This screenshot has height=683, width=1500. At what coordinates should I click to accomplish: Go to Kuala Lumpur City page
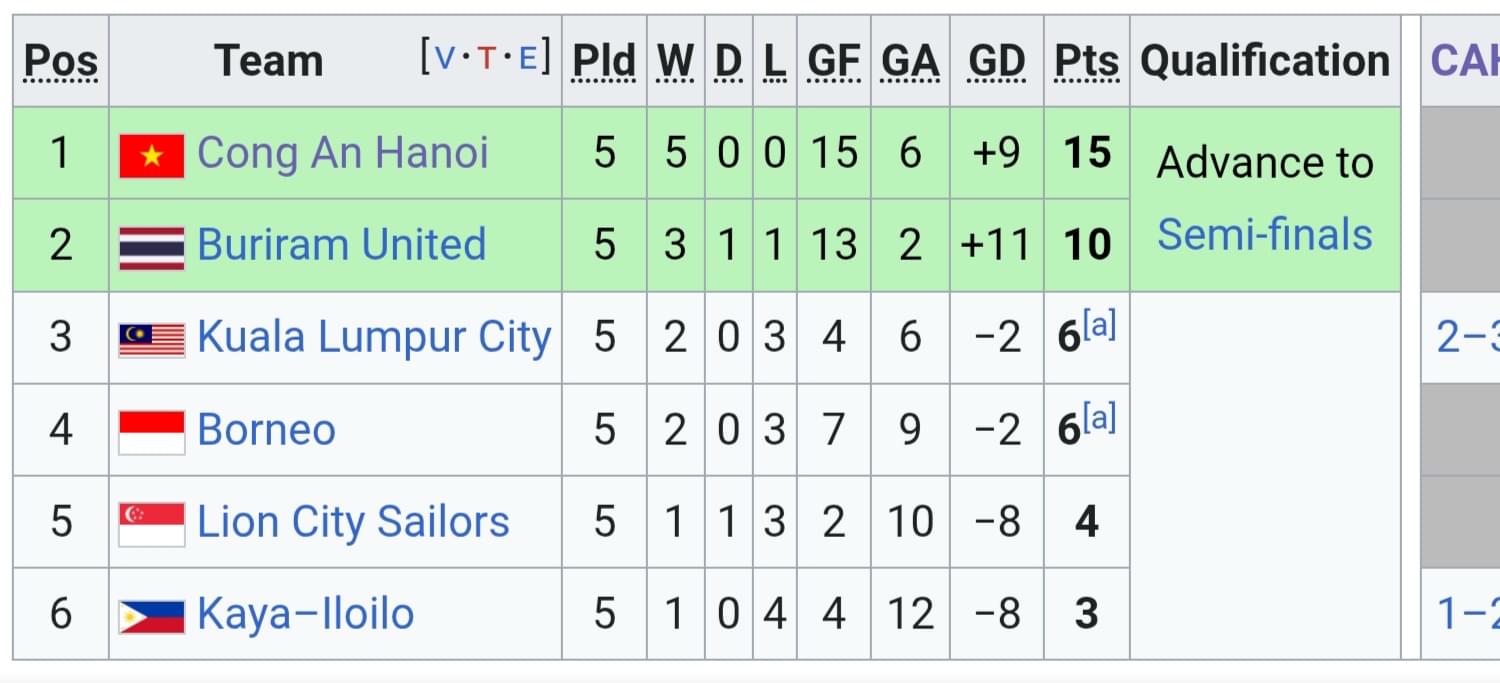pyautogui.click(x=374, y=338)
